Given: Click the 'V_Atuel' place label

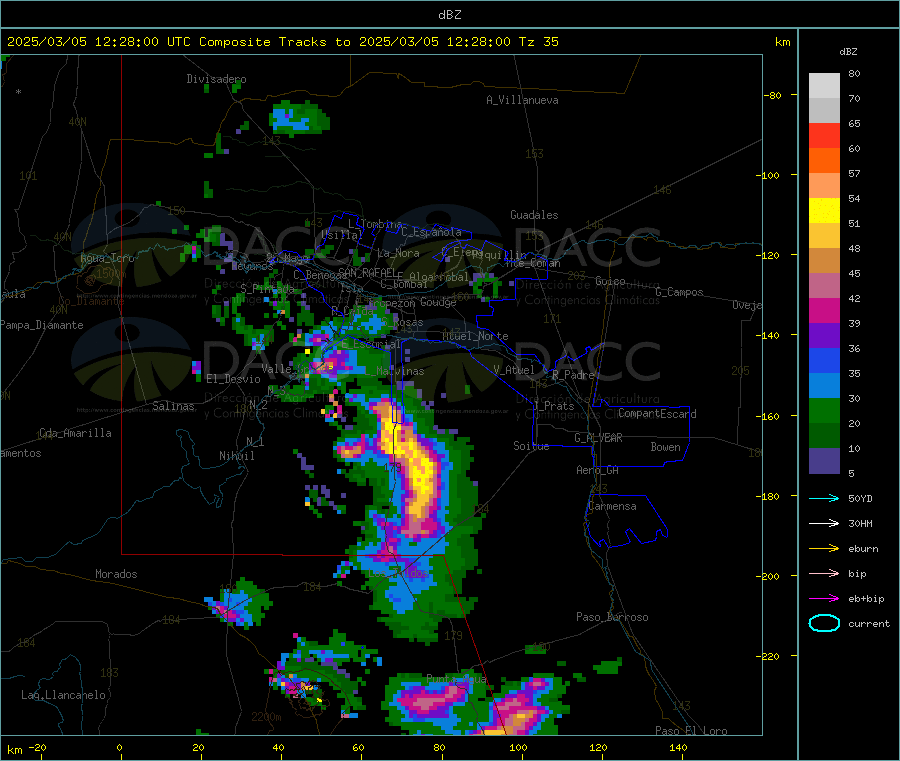Looking at the screenshot, I should pos(514,370).
